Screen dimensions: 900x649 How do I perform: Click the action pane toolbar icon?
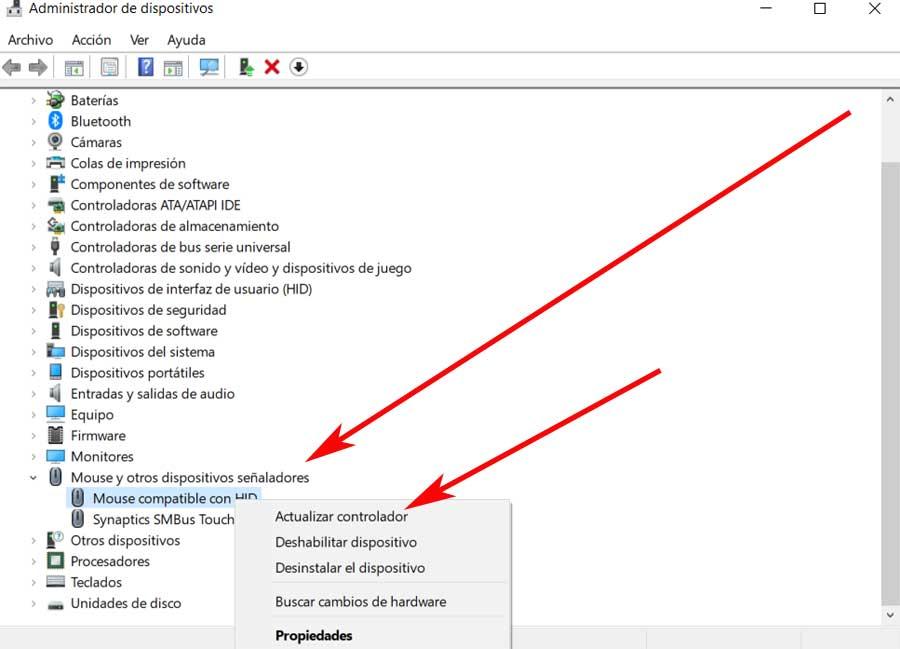tap(173, 68)
